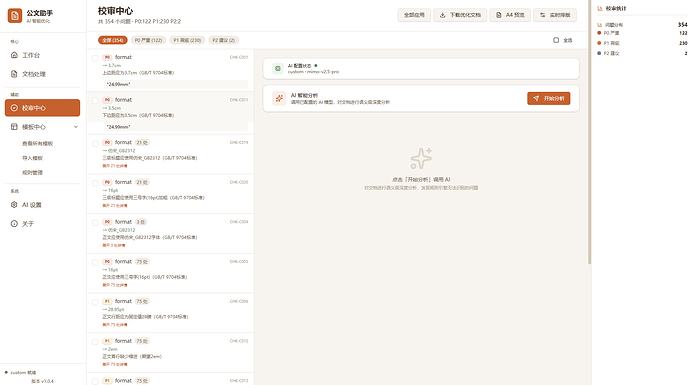Click the version v1.0.4 label

pos(42,381)
